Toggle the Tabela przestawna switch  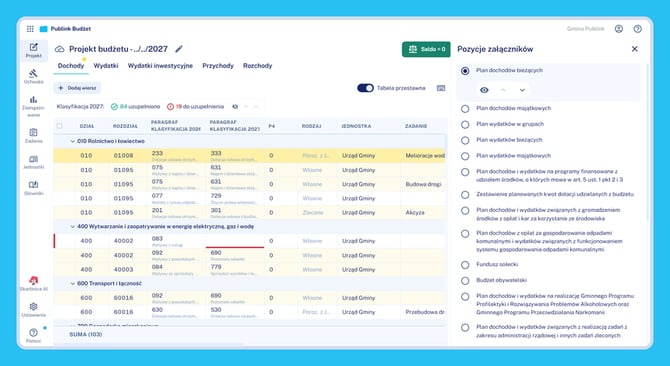tap(365, 88)
